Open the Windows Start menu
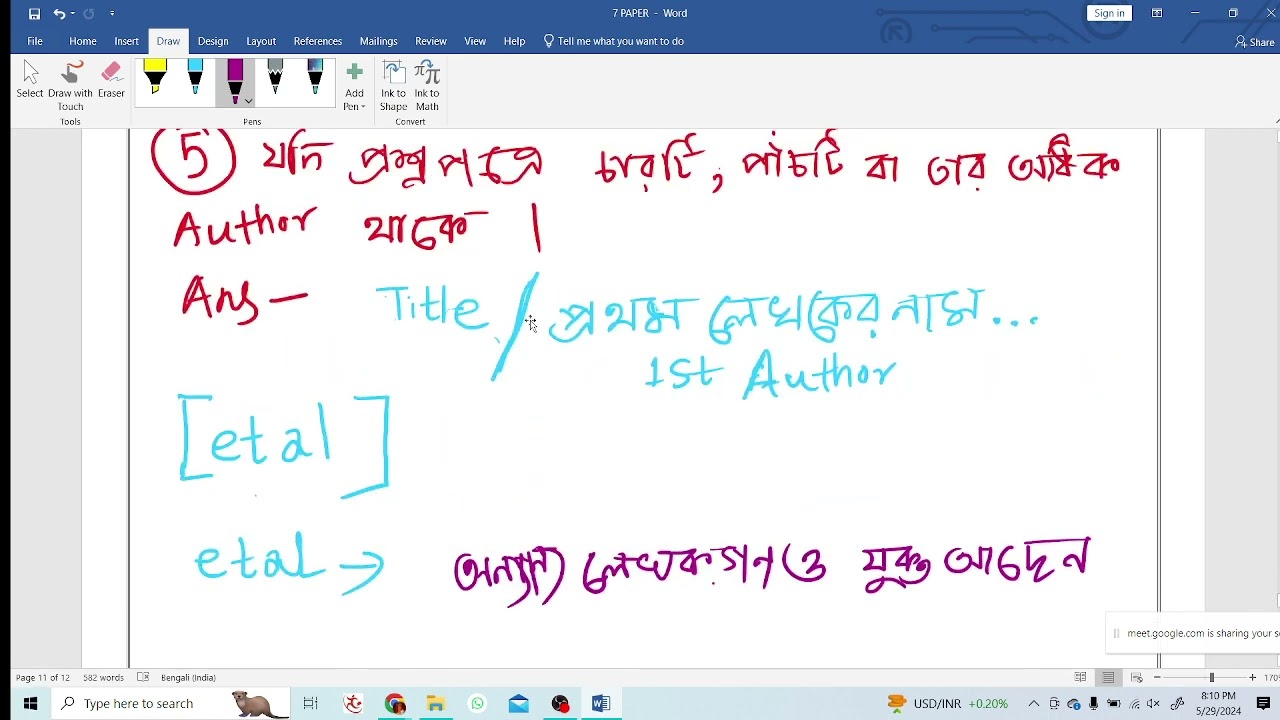 coord(29,703)
